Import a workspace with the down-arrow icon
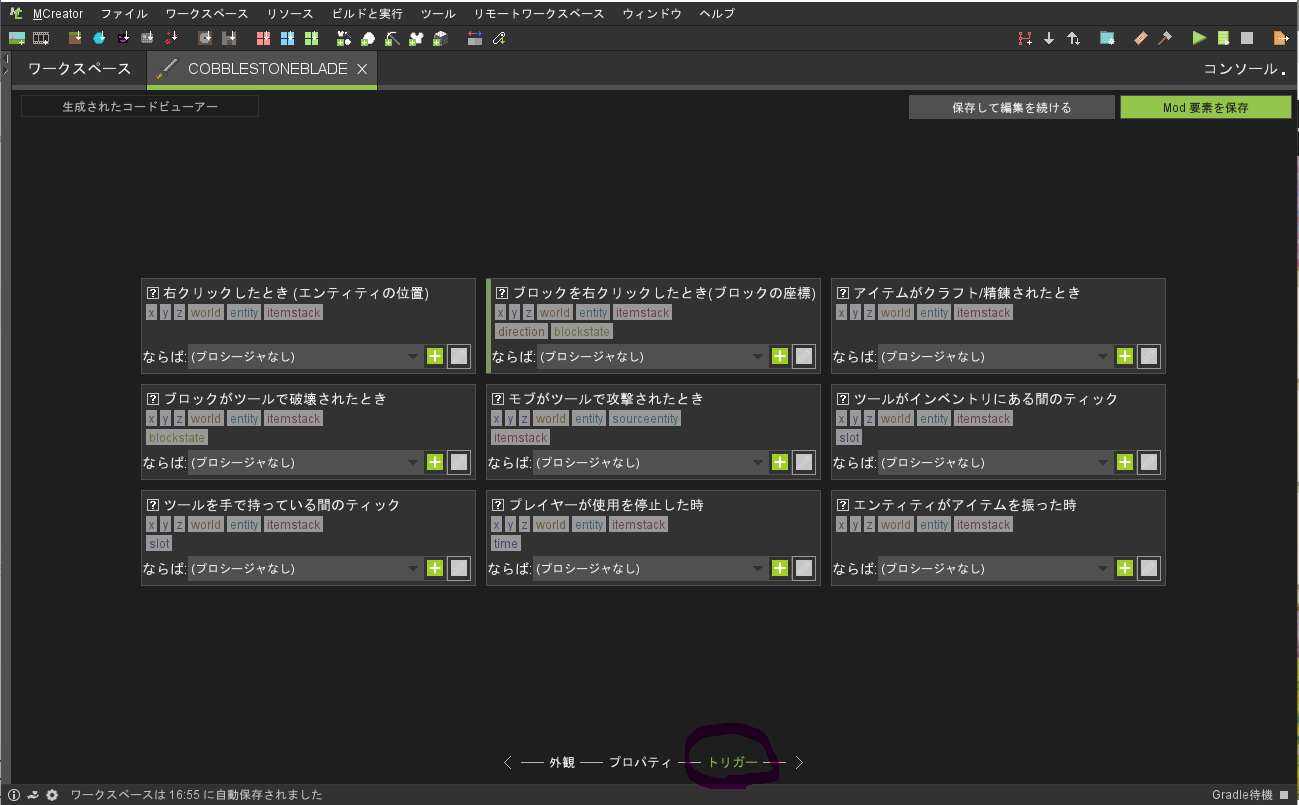This screenshot has width=1299, height=805. click(x=1048, y=37)
